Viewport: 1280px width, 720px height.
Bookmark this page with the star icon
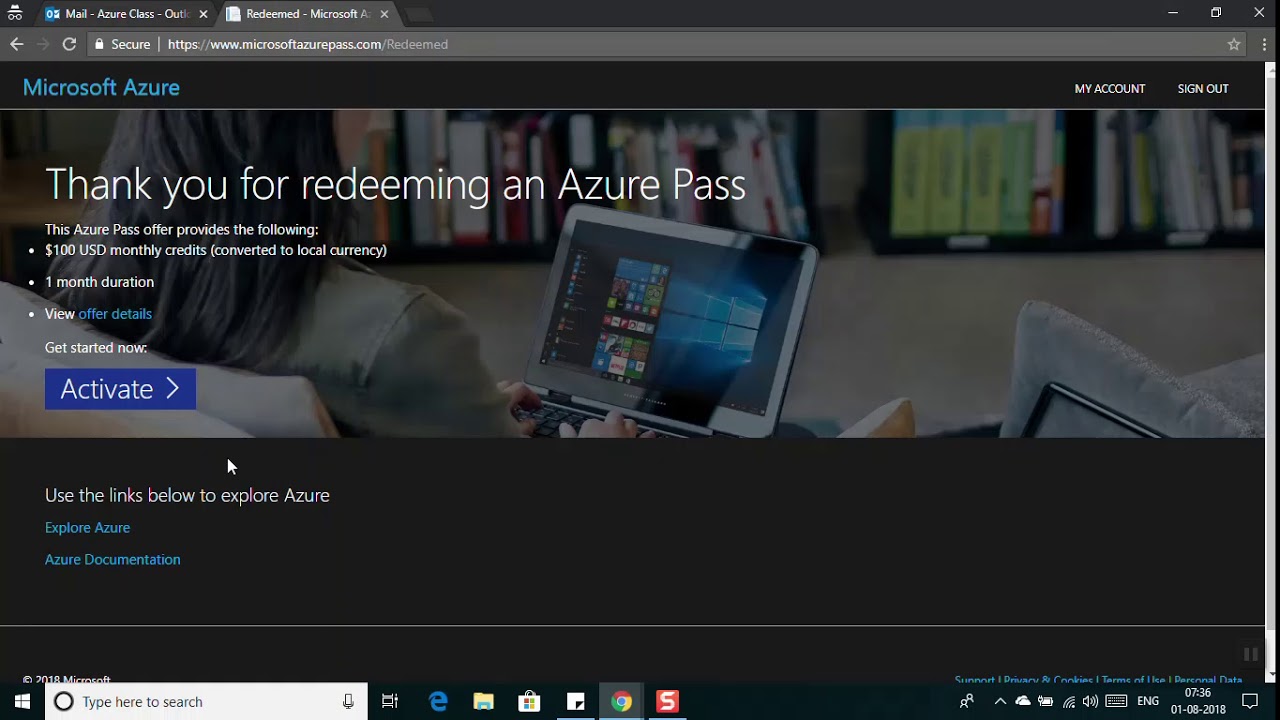click(x=1234, y=44)
